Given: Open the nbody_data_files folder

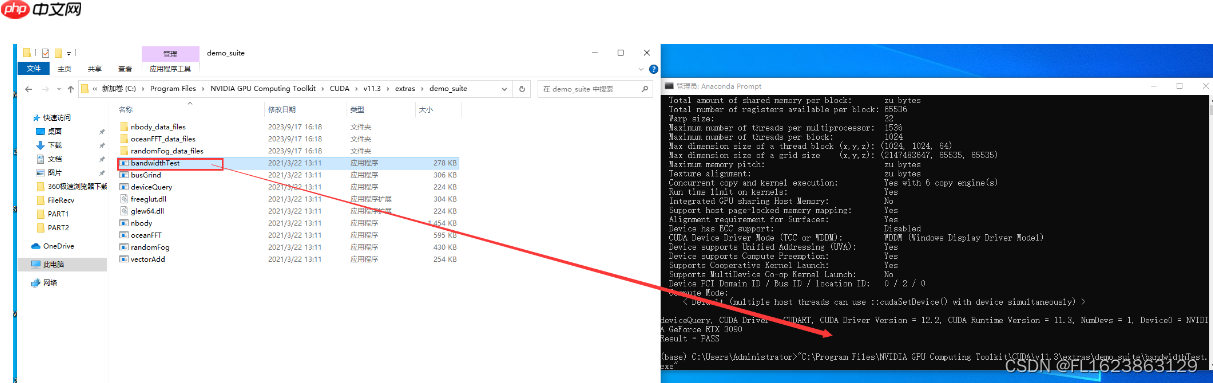Looking at the screenshot, I should pos(158,127).
